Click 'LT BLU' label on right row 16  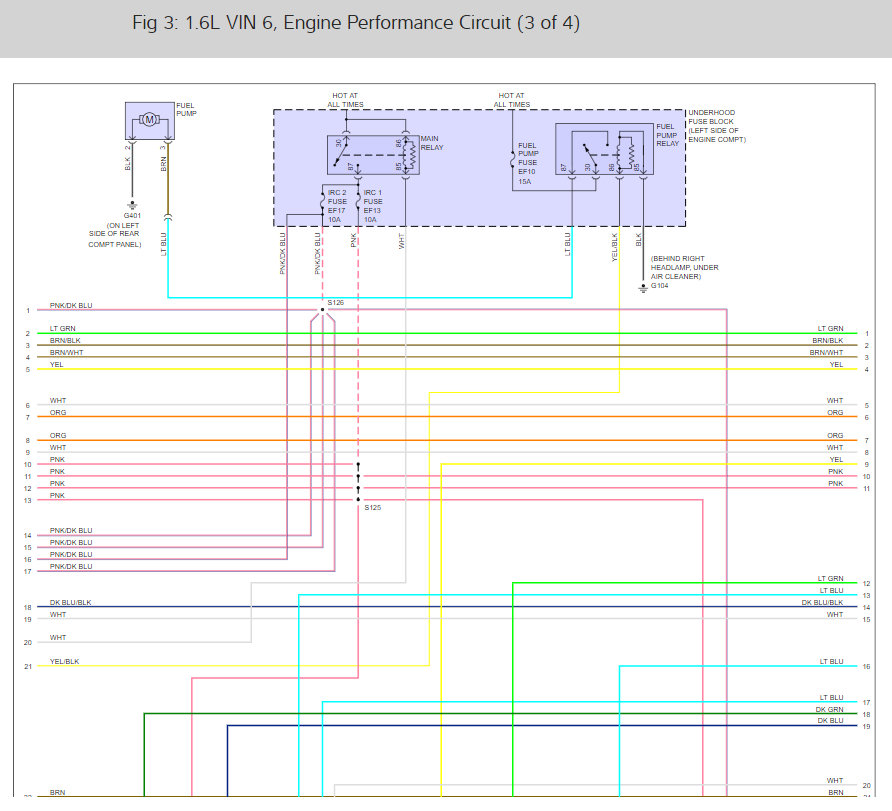pyautogui.click(x=831, y=661)
